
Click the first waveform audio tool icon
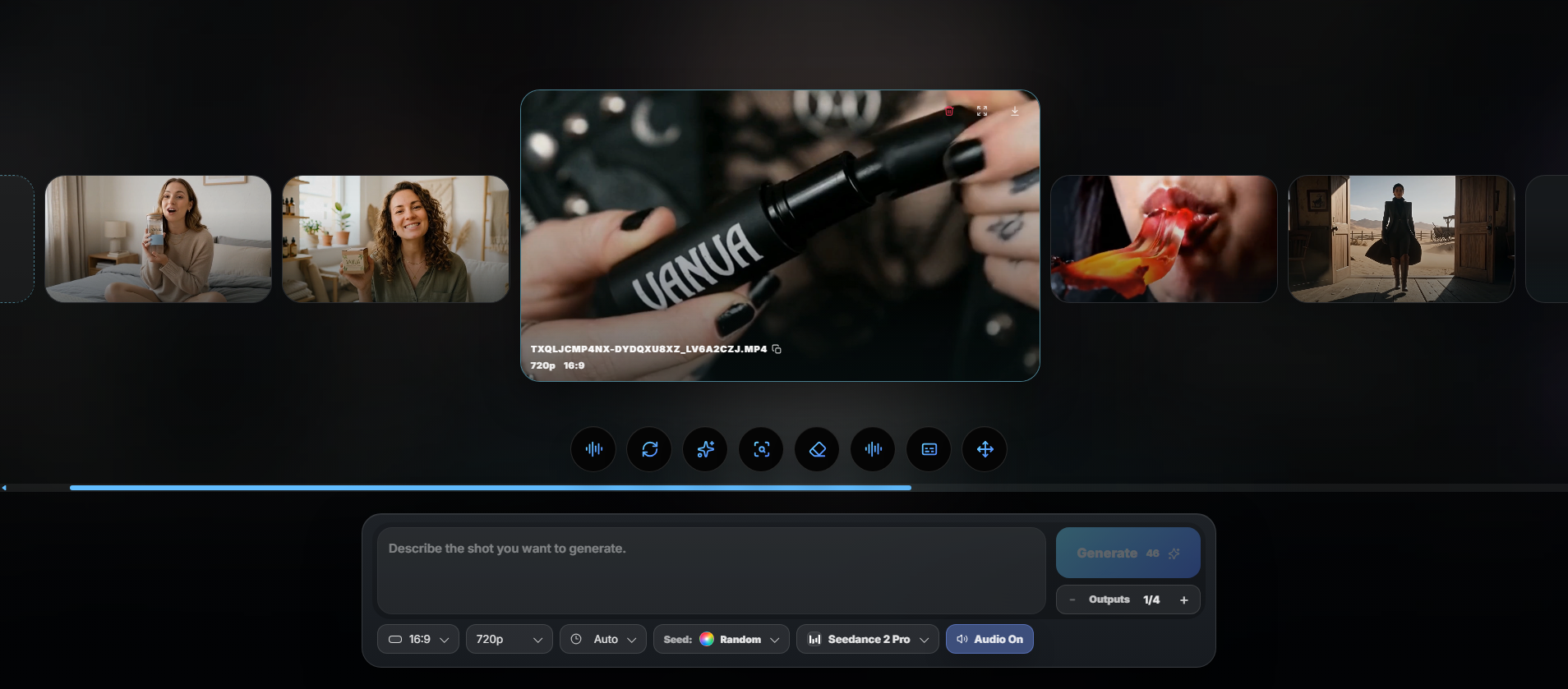(593, 449)
